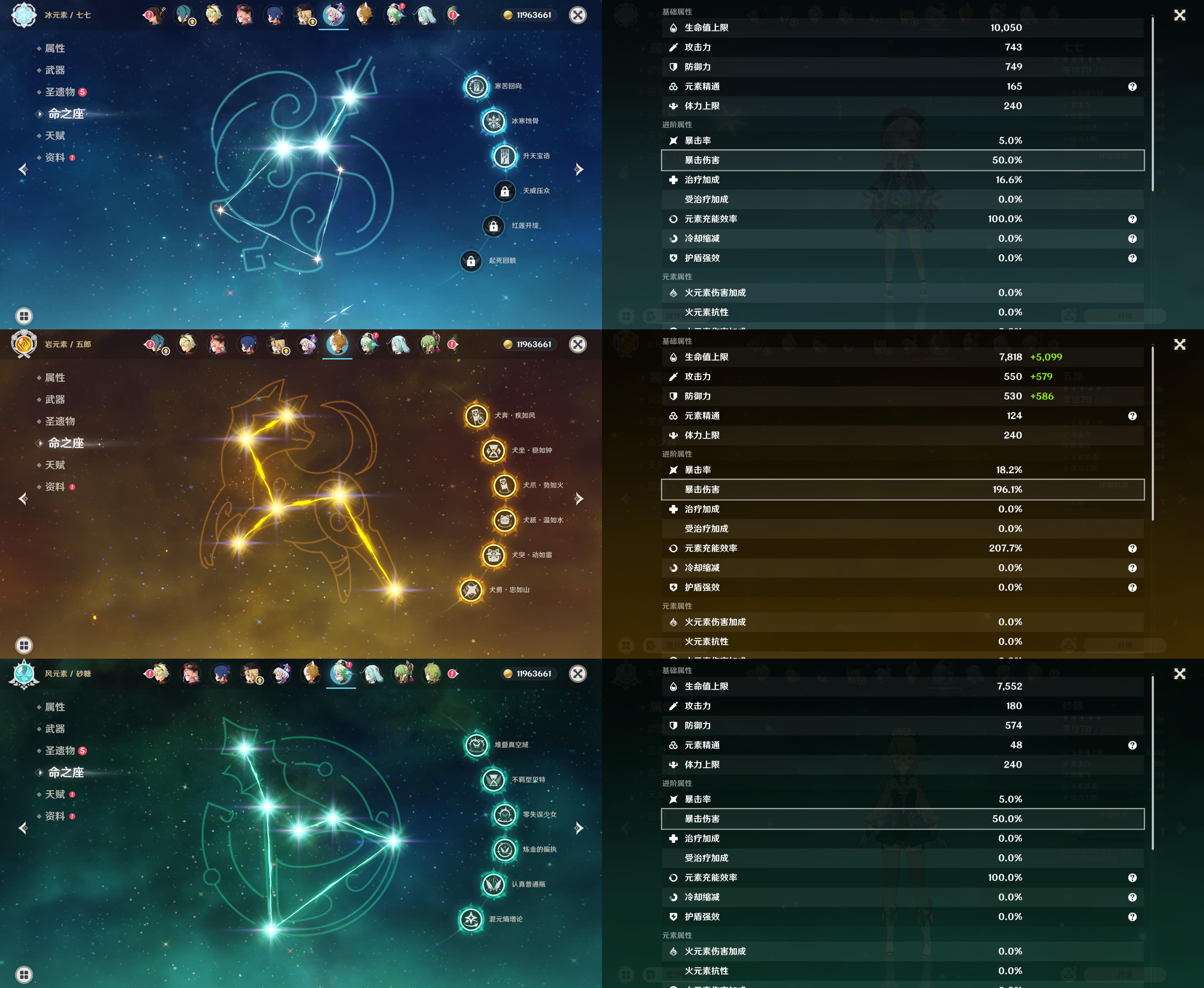Click the locked 起死回骸 constellation node
This screenshot has width=1204, height=988.
[x=471, y=261]
